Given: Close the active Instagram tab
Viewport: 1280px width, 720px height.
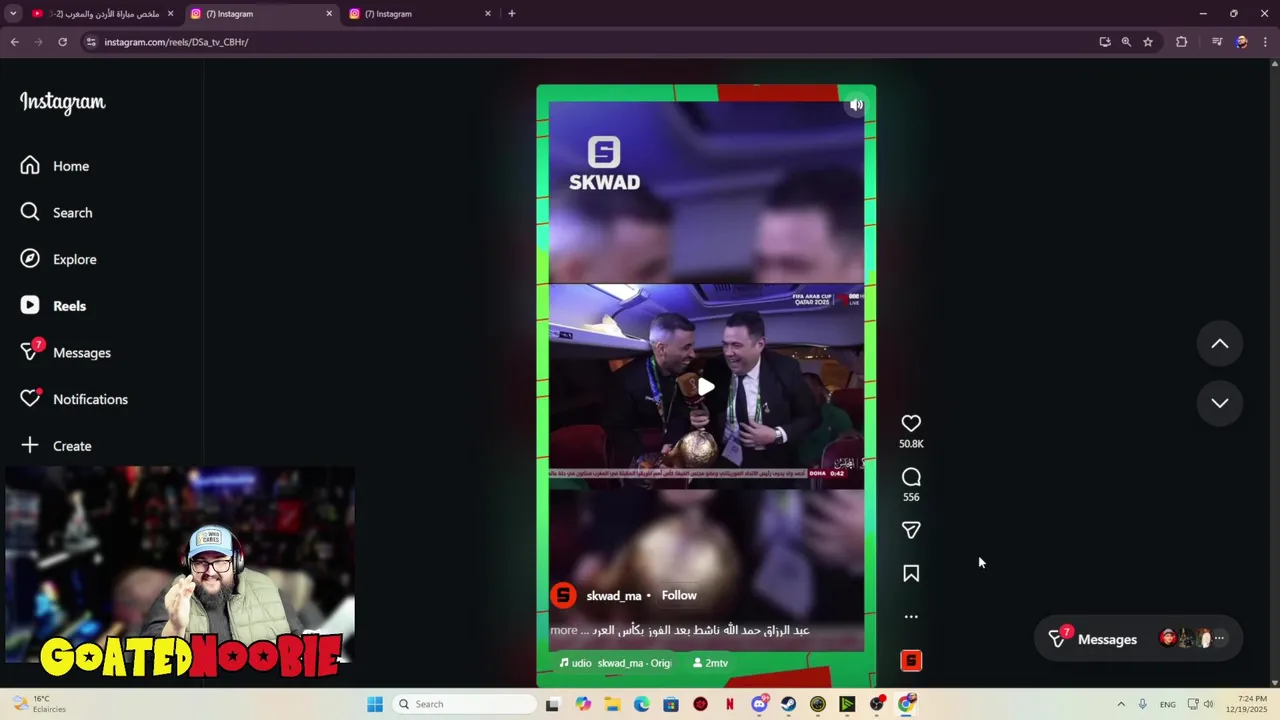Looking at the screenshot, I should point(329,14).
